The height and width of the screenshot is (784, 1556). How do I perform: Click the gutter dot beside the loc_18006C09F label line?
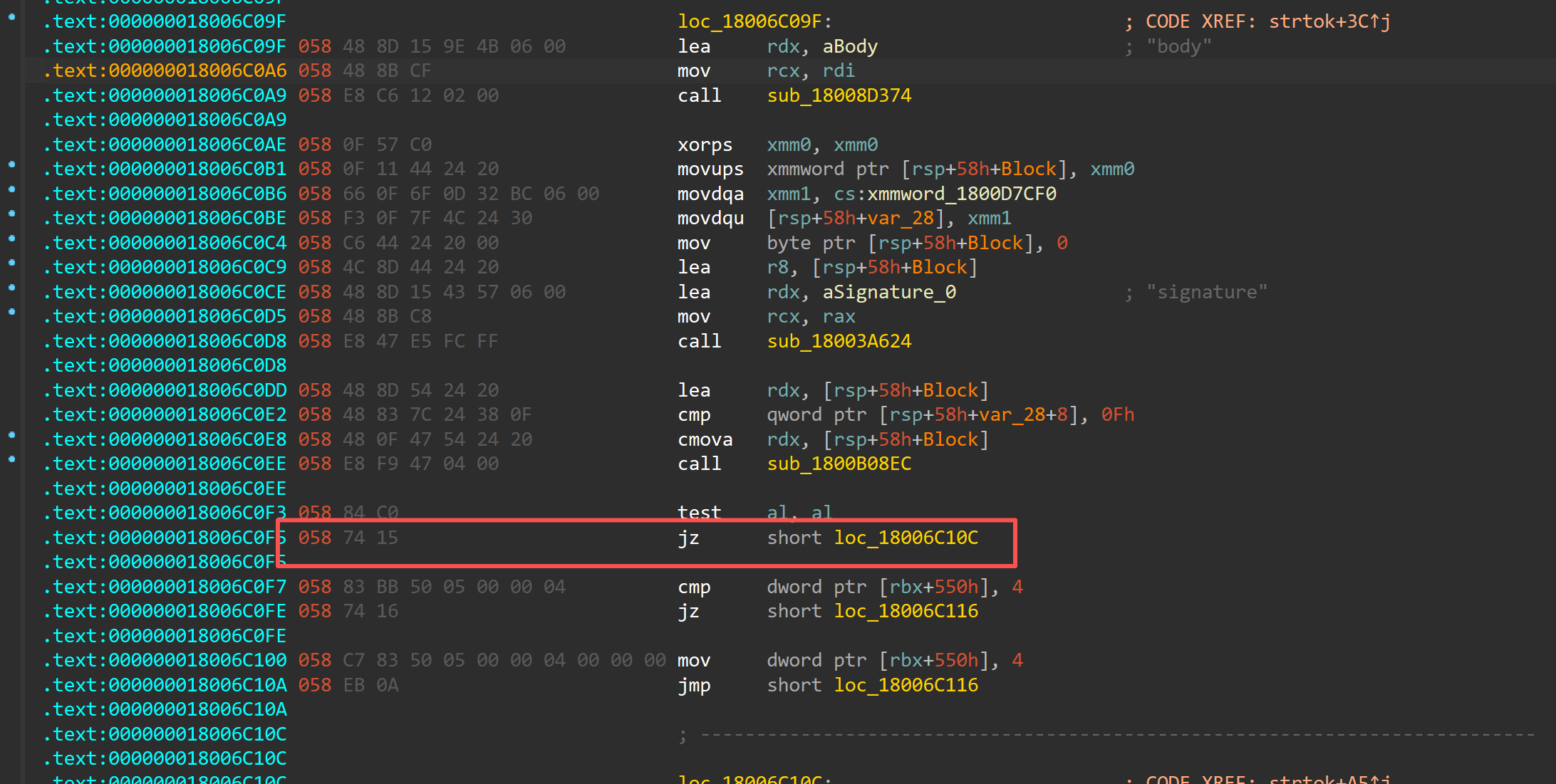[12, 17]
